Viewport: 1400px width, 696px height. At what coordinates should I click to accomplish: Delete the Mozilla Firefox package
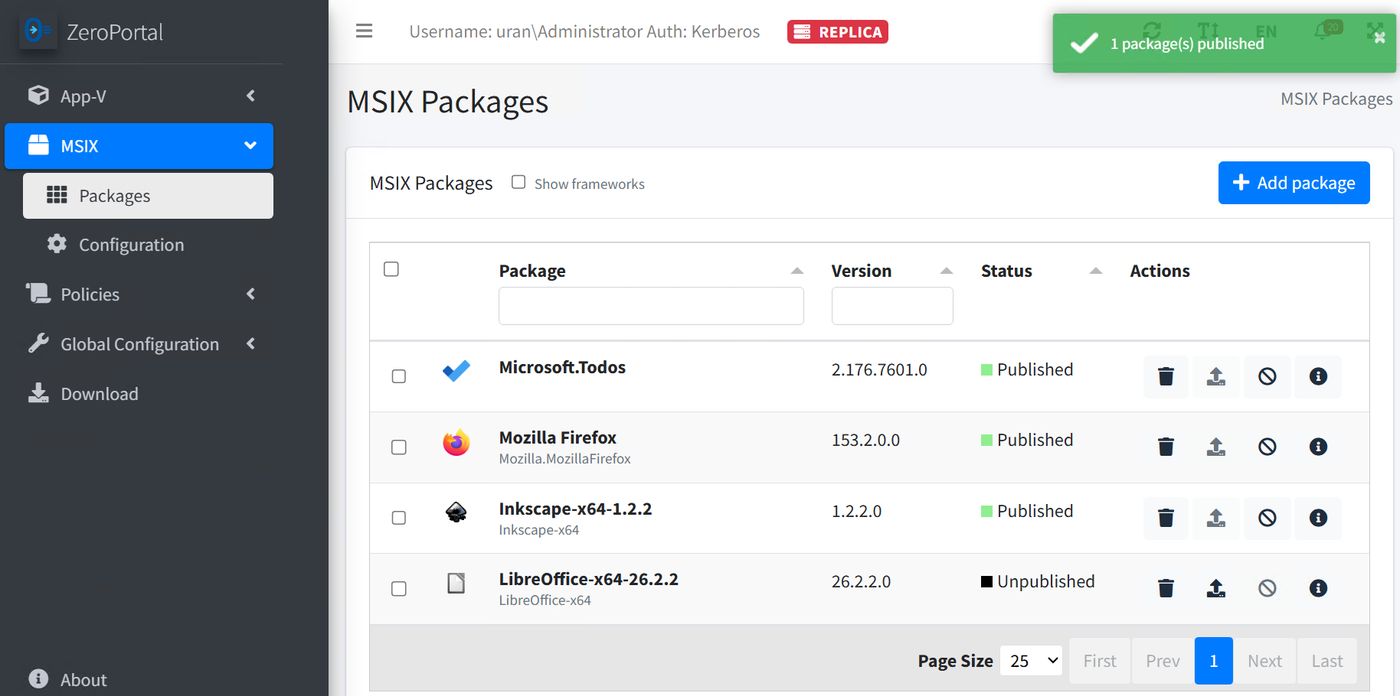[x=1166, y=447]
